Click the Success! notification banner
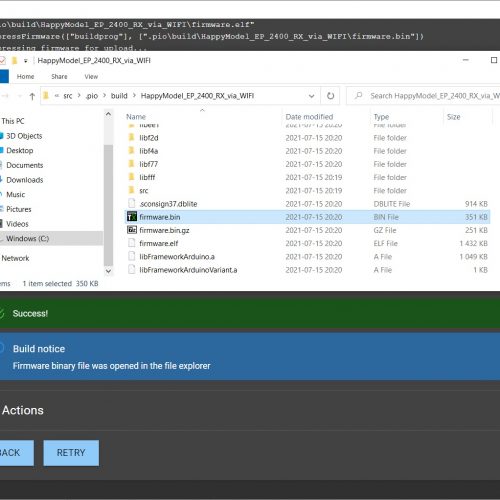 click(250, 313)
